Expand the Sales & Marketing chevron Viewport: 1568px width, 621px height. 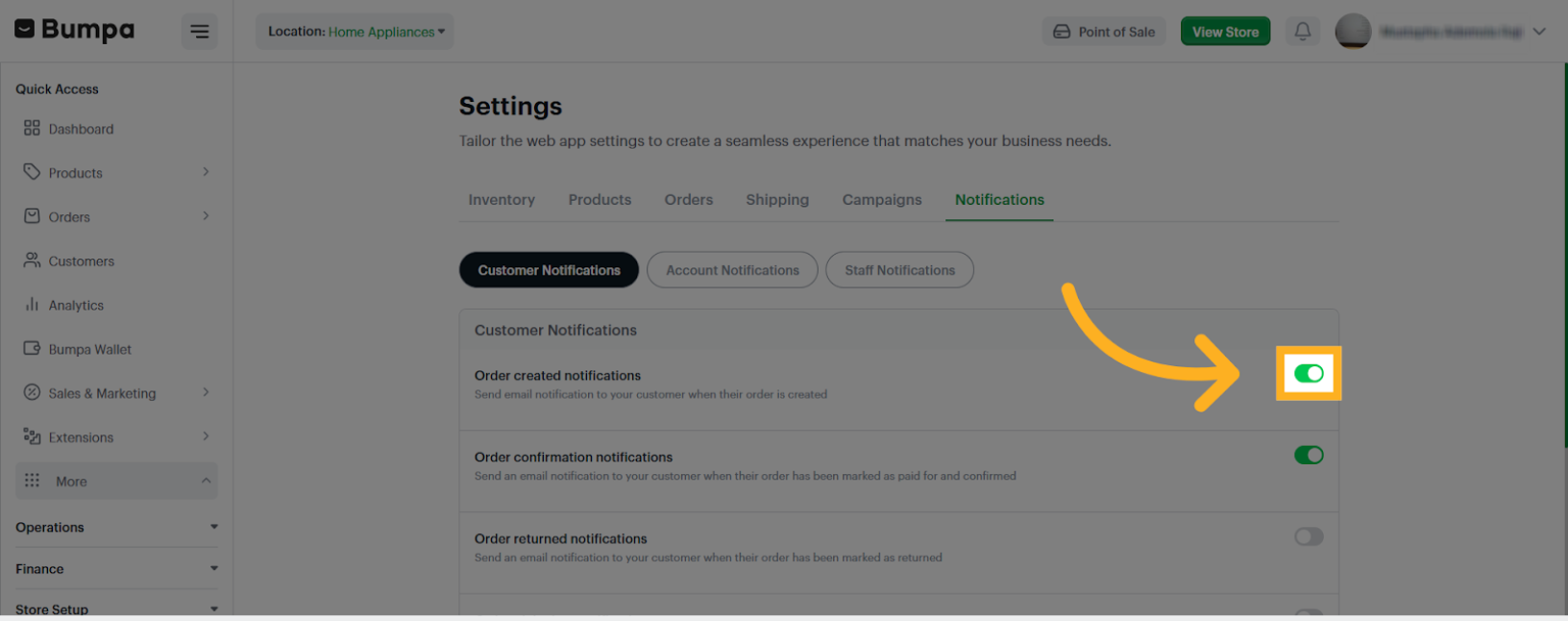coord(206,392)
